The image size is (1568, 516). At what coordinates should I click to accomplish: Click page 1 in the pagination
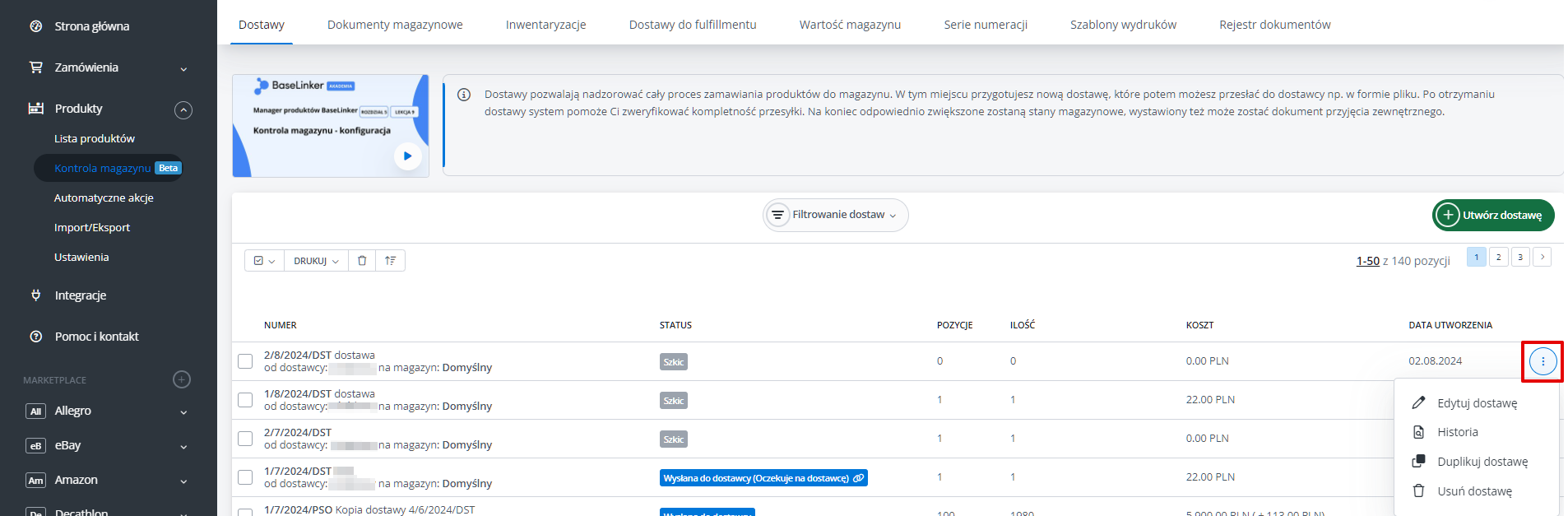coord(1476,257)
